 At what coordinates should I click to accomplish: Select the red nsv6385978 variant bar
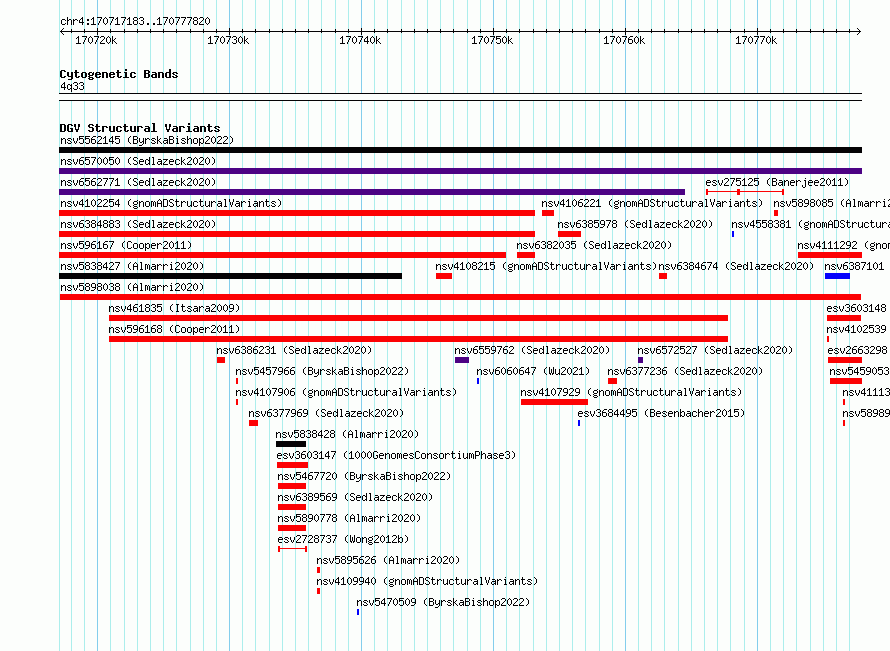coord(569,234)
